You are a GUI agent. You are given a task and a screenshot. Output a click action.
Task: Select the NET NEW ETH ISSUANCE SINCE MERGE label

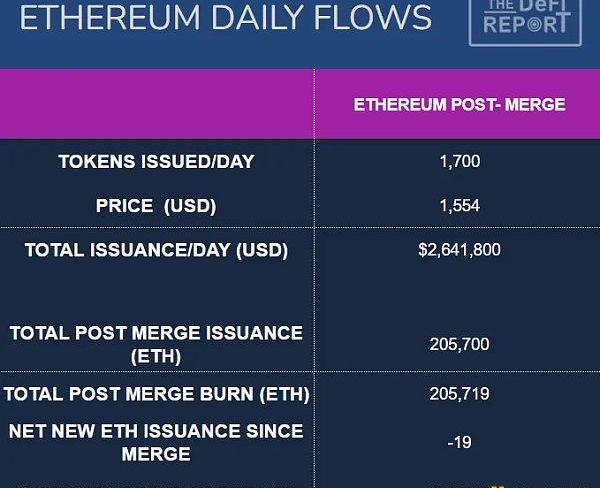pyautogui.click(x=156, y=442)
